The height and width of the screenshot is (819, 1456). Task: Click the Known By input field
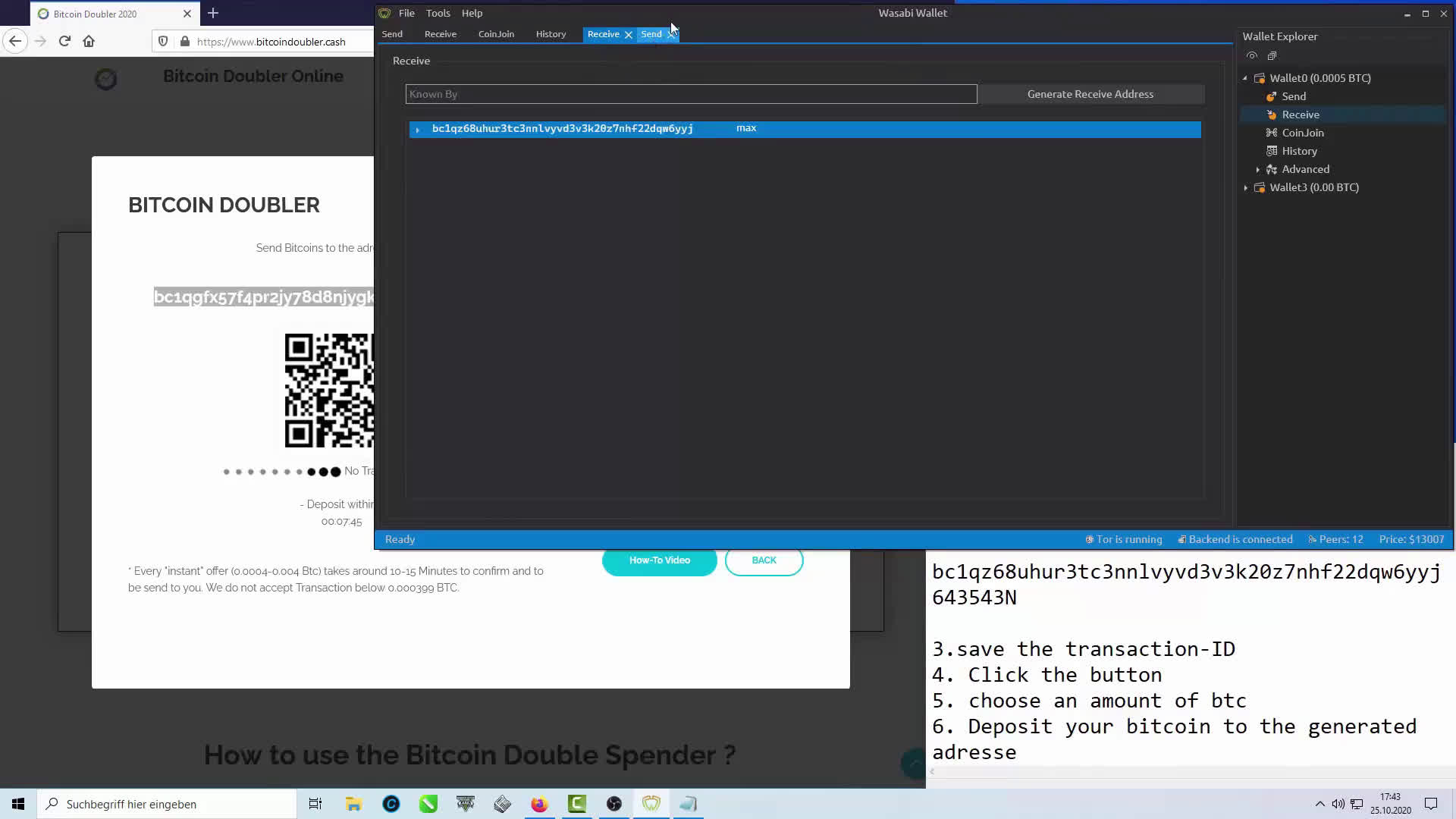point(691,93)
